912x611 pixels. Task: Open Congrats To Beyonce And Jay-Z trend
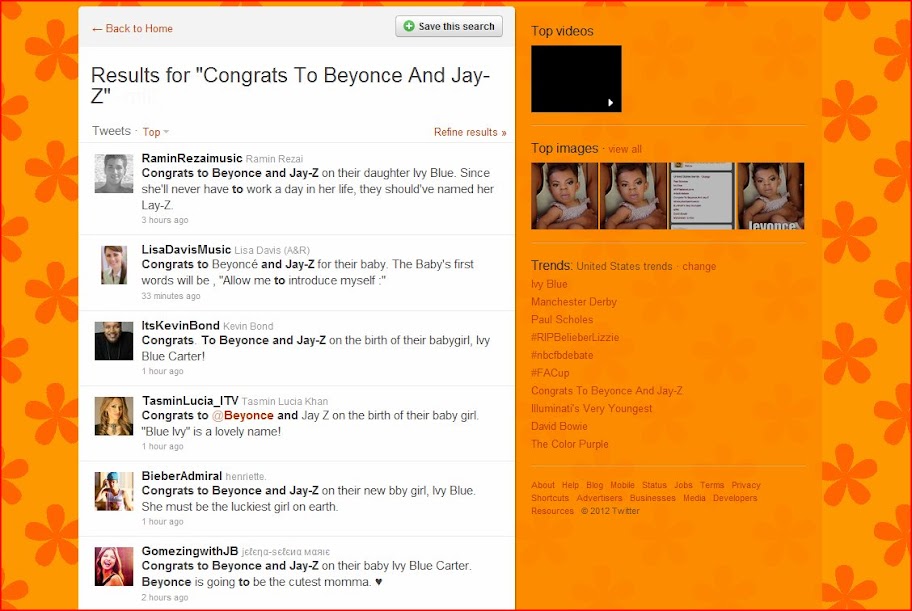click(x=607, y=391)
